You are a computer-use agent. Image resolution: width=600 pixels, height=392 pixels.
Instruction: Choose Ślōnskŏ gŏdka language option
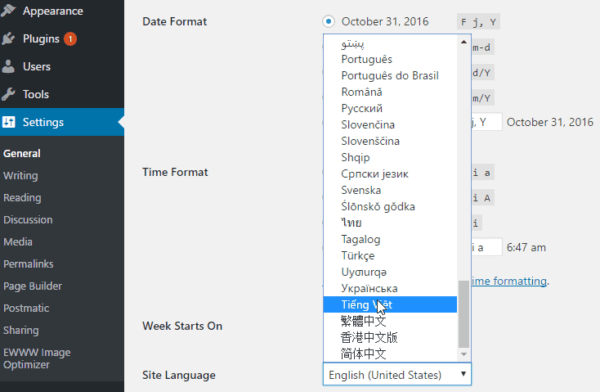coord(390,207)
